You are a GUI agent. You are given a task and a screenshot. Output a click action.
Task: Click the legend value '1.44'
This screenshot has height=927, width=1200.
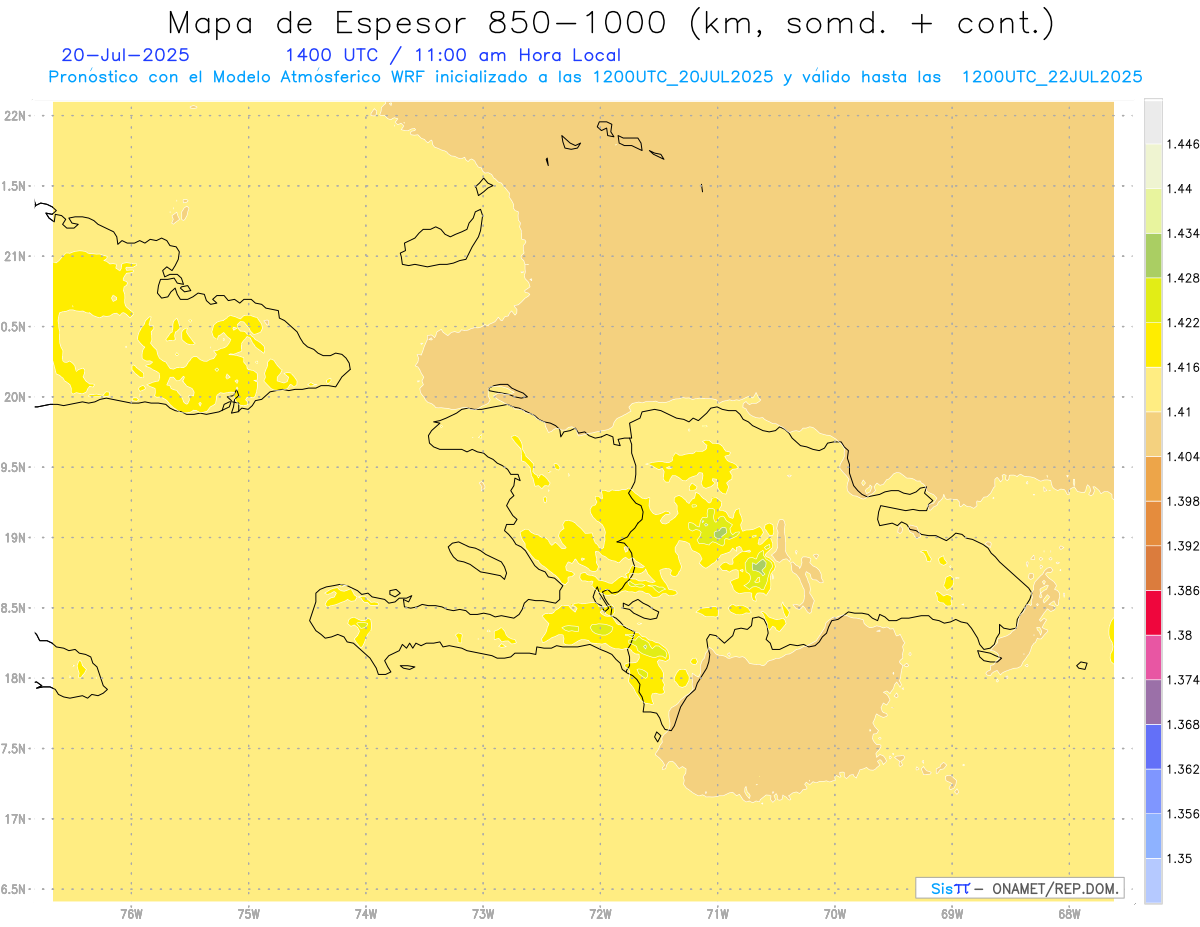[x=1180, y=189]
